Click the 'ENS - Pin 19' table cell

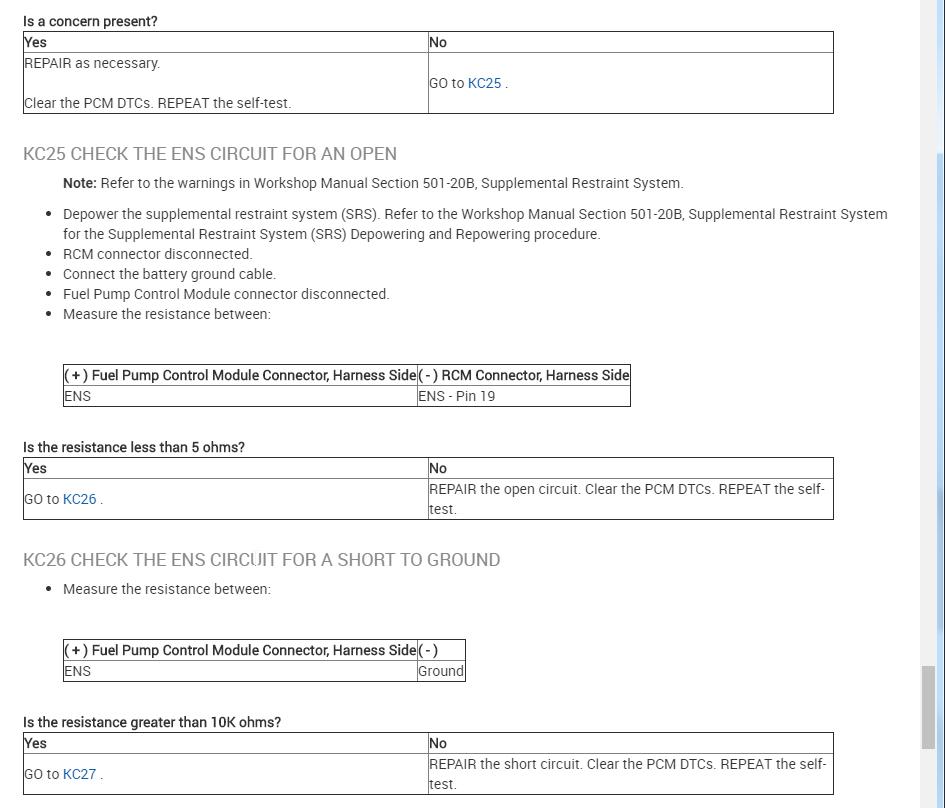pos(457,396)
